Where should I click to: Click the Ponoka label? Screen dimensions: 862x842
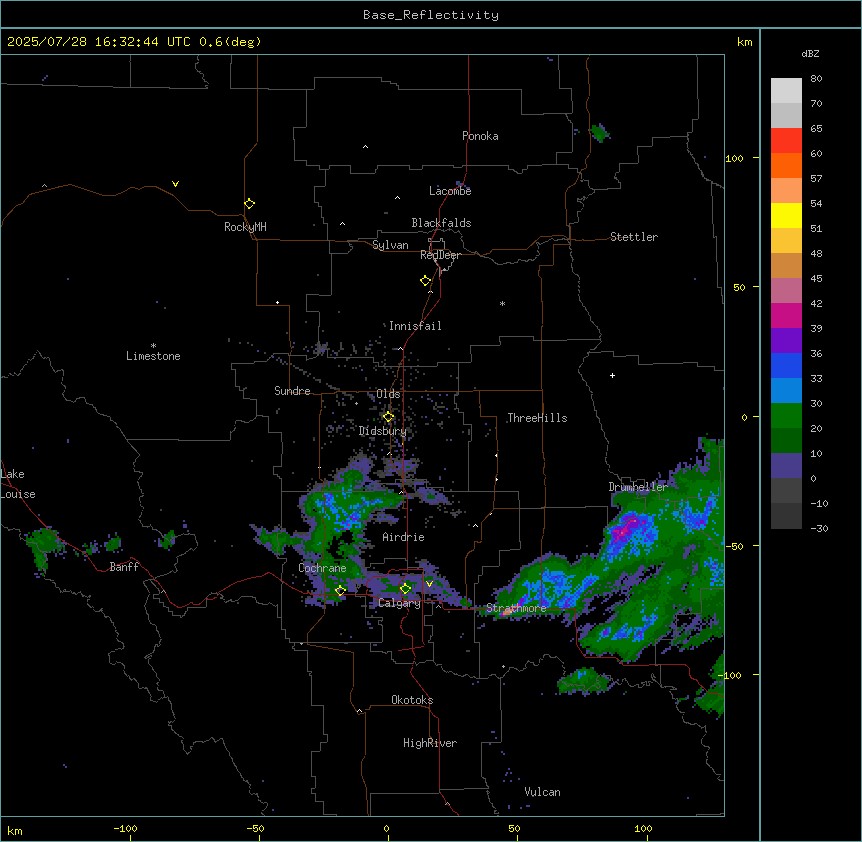click(x=480, y=136)
